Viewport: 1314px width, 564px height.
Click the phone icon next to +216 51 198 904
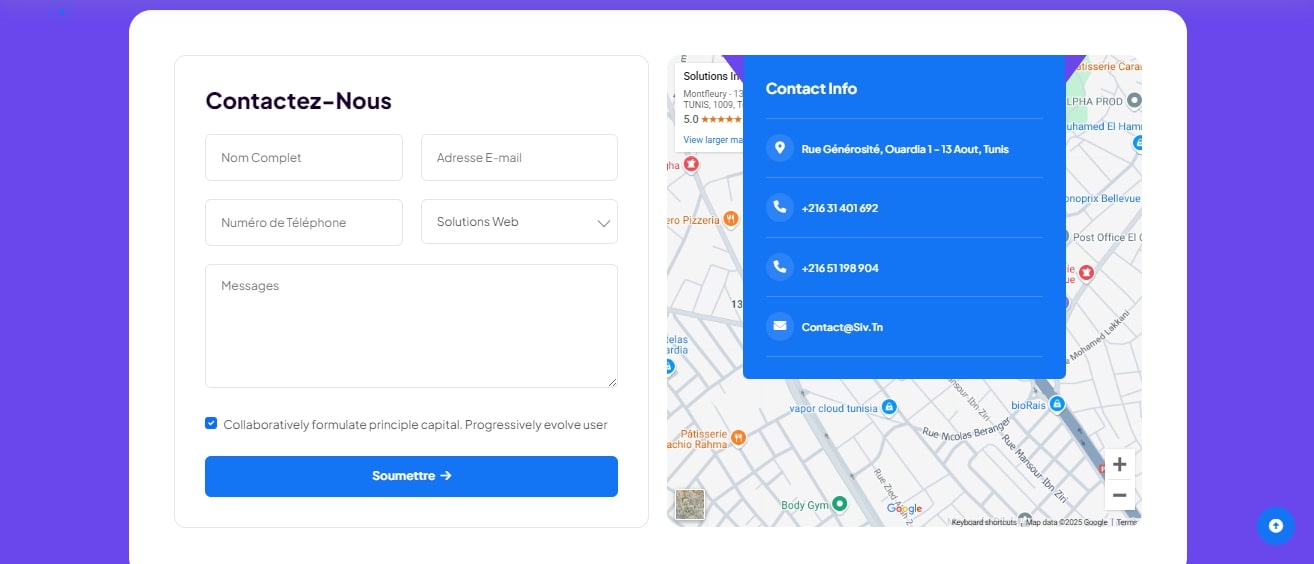point(779,267)
